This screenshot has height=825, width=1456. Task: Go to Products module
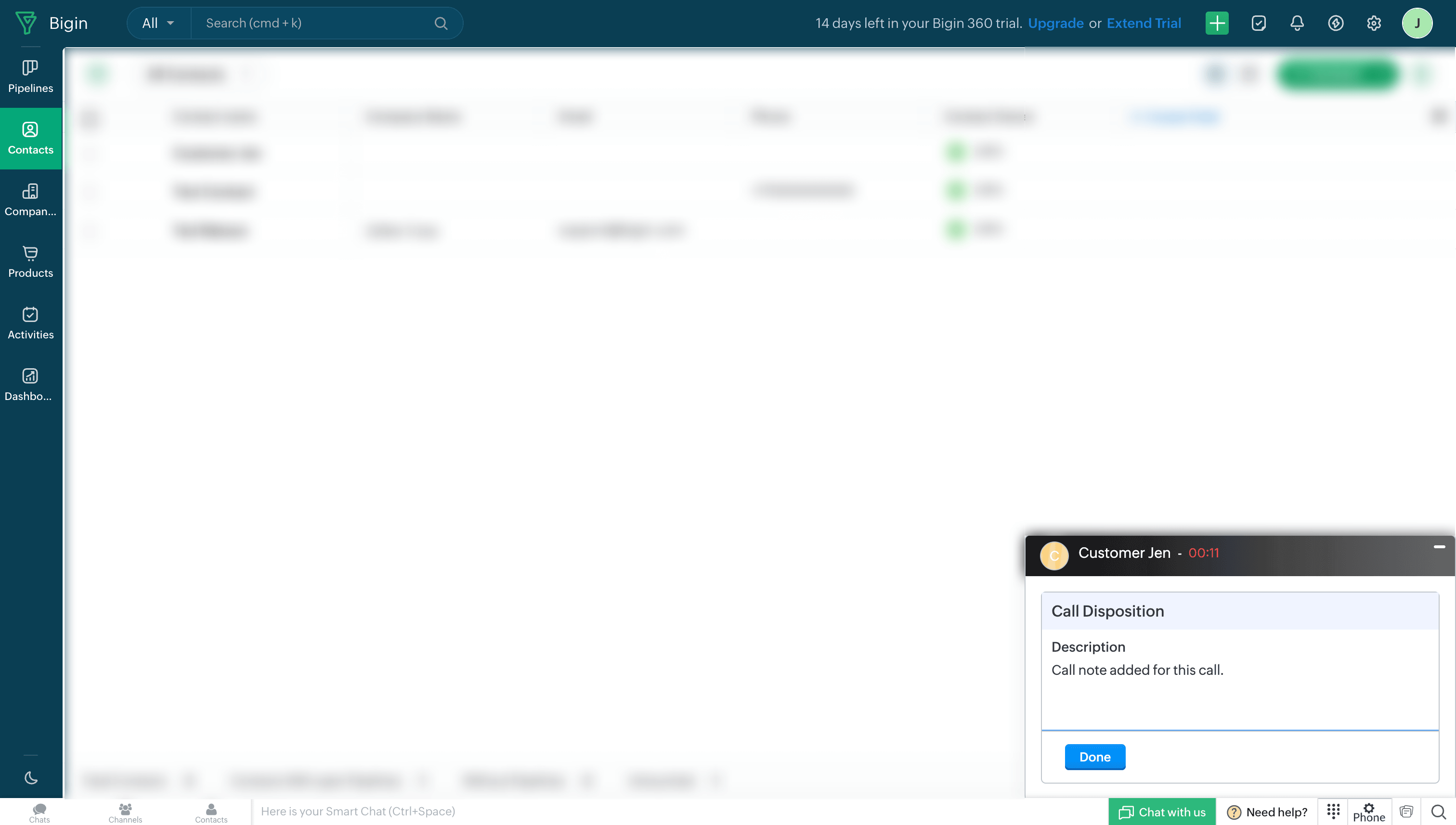(31, 262)
